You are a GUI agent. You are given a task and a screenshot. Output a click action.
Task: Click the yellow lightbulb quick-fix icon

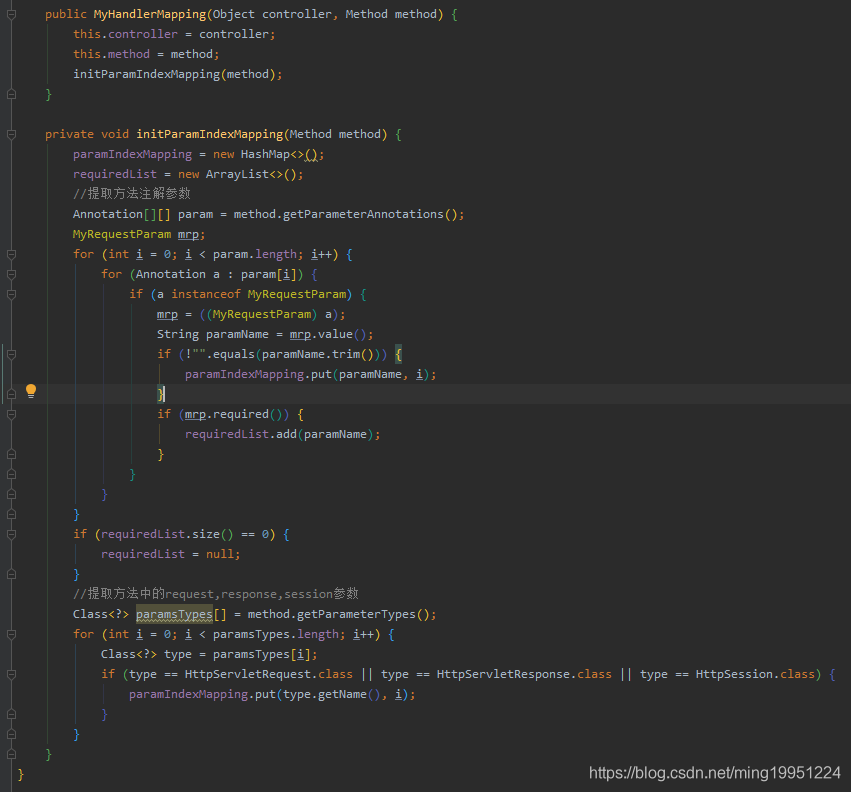(31, 391)
